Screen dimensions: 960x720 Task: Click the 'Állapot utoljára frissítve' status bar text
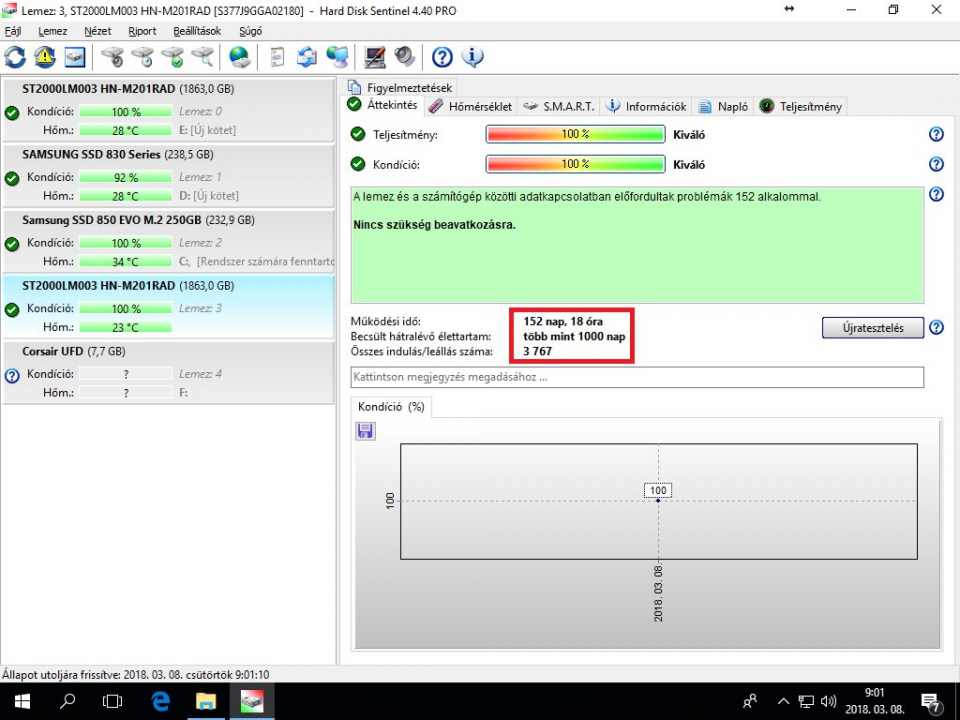click(136, 675)
